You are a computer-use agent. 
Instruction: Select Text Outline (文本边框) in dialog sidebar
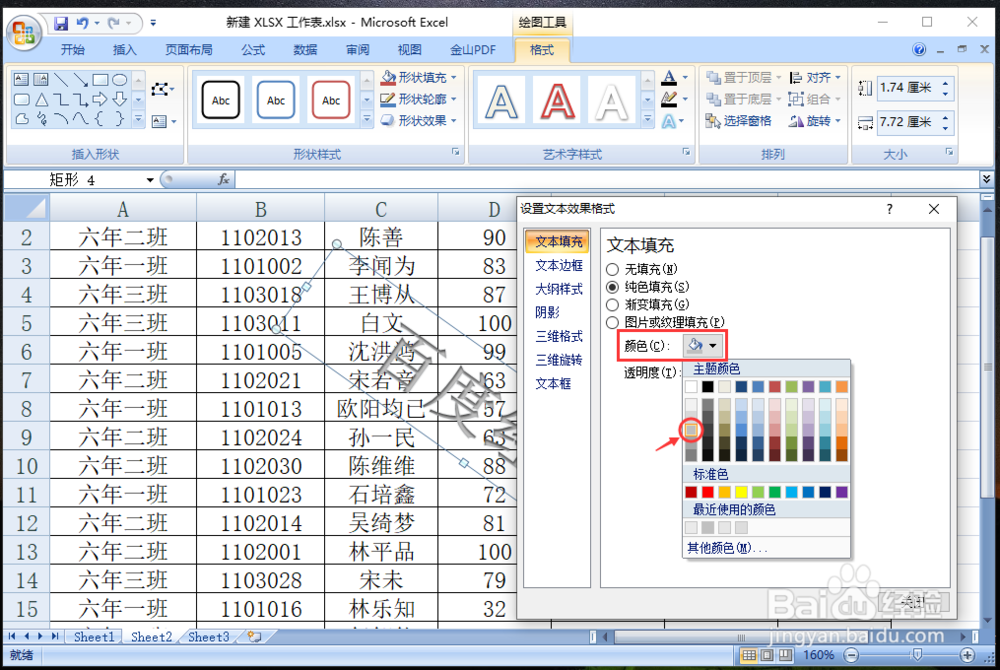(x=558, y=265)
